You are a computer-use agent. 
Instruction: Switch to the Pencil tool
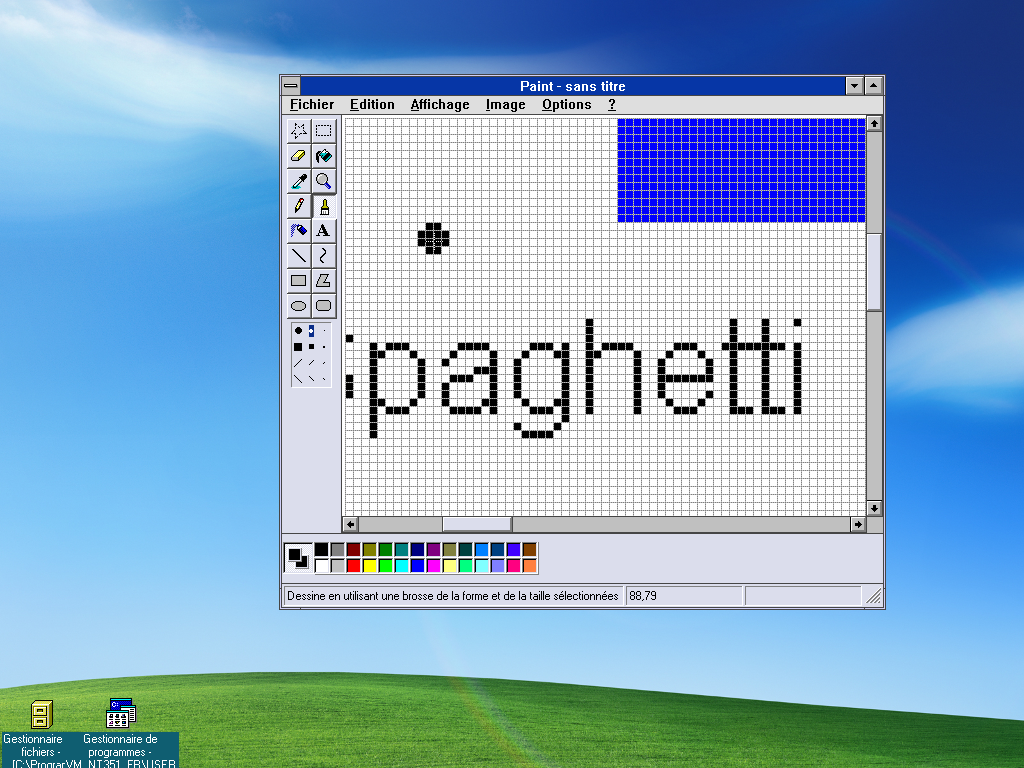point(298,206)
